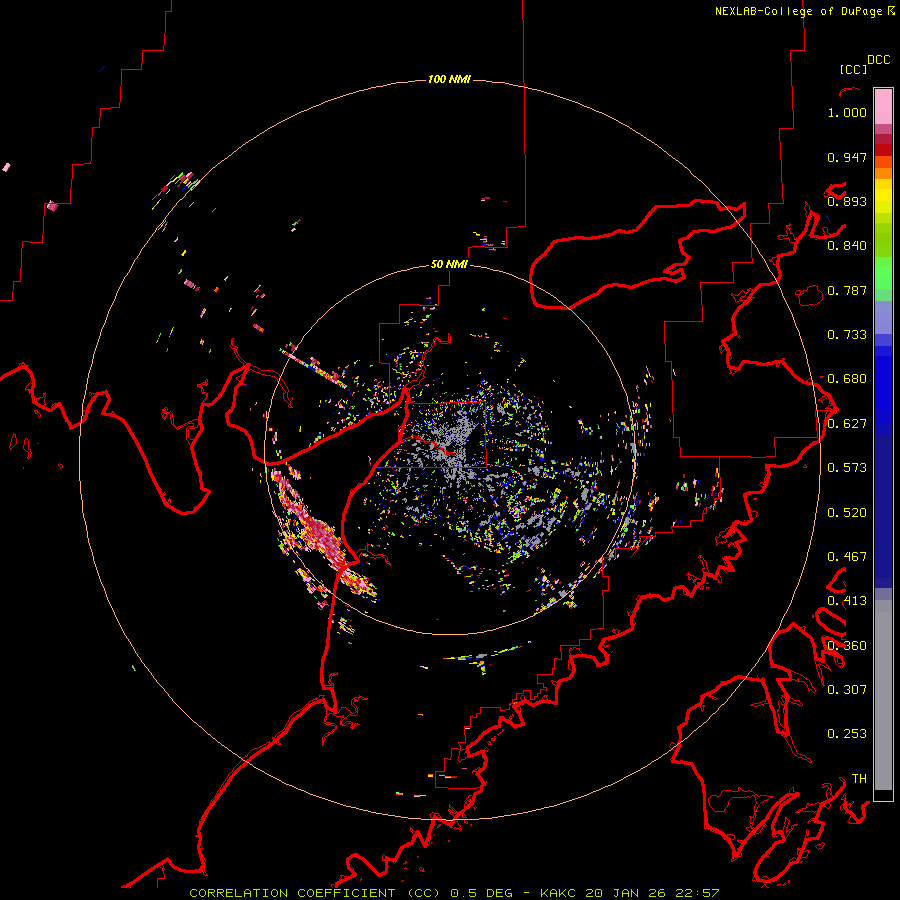Click the [CC] legend unit label
Screen dimensions: 900x900
tap(853, 69)
